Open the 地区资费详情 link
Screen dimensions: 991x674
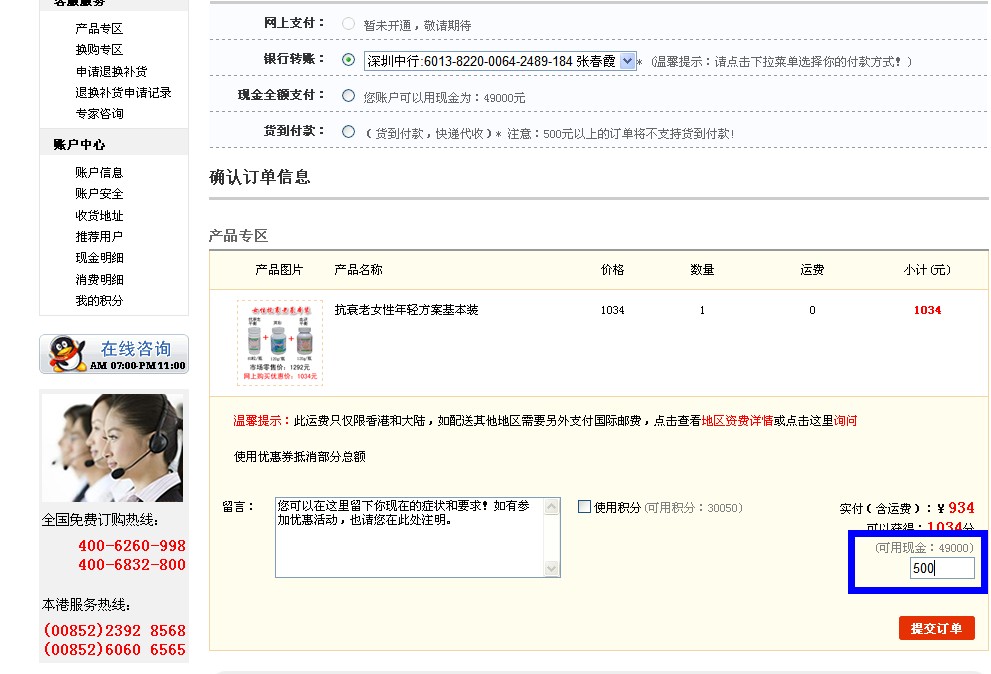[737, 420]
